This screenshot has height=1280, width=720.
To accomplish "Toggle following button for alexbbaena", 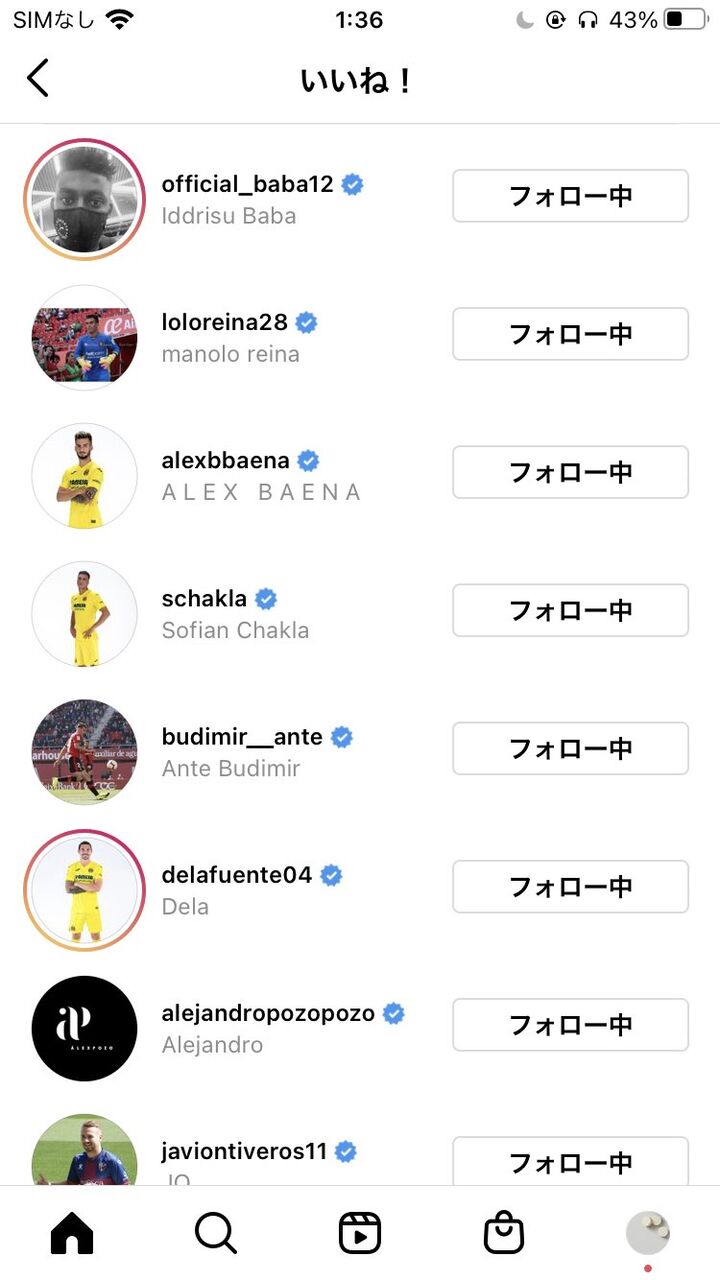I will [x=570, y=472].
